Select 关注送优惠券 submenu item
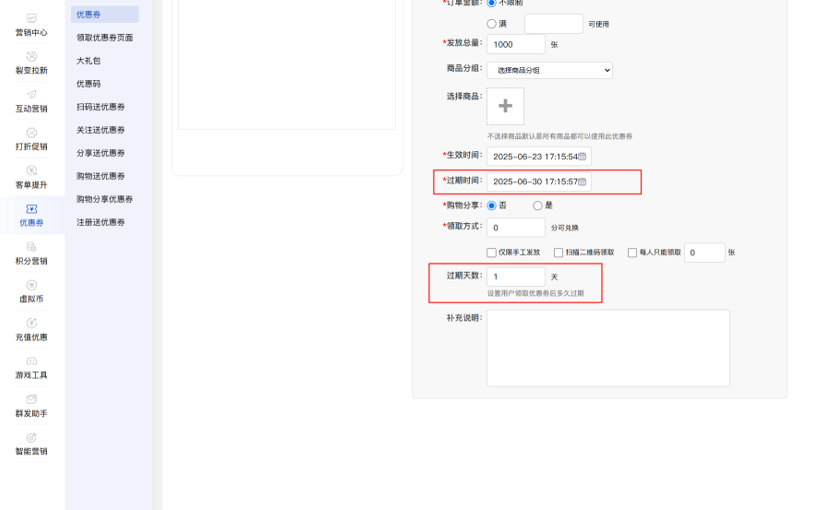This screenshot has width=832, height=510. pos(101,130)
